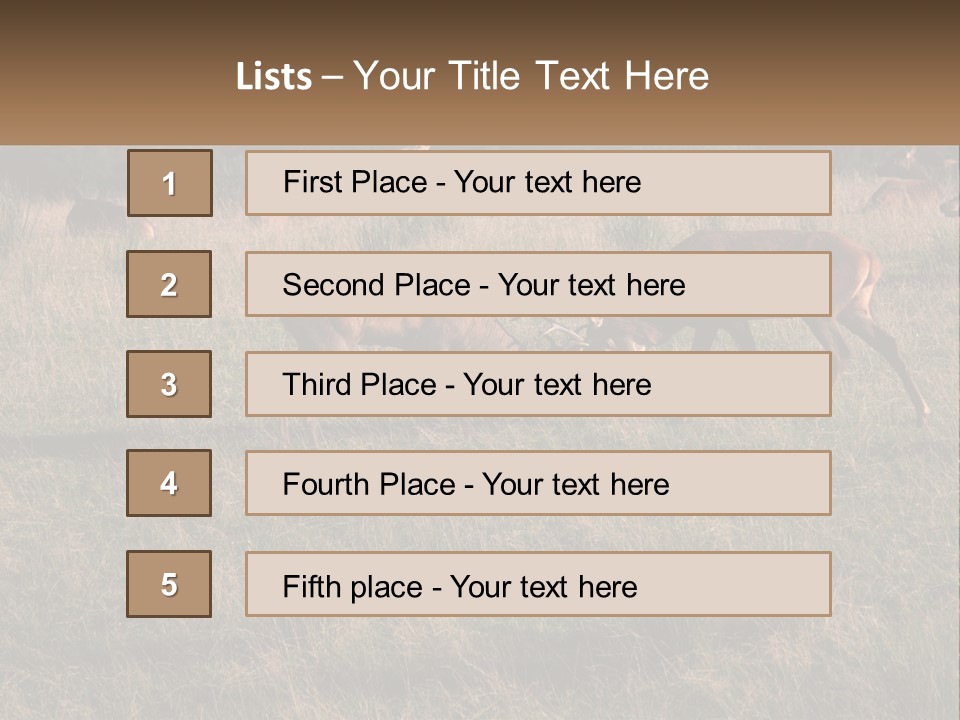Select "Your Title Text Here" in the heading
The image size is (960, 720).
(x=531, y=76)
